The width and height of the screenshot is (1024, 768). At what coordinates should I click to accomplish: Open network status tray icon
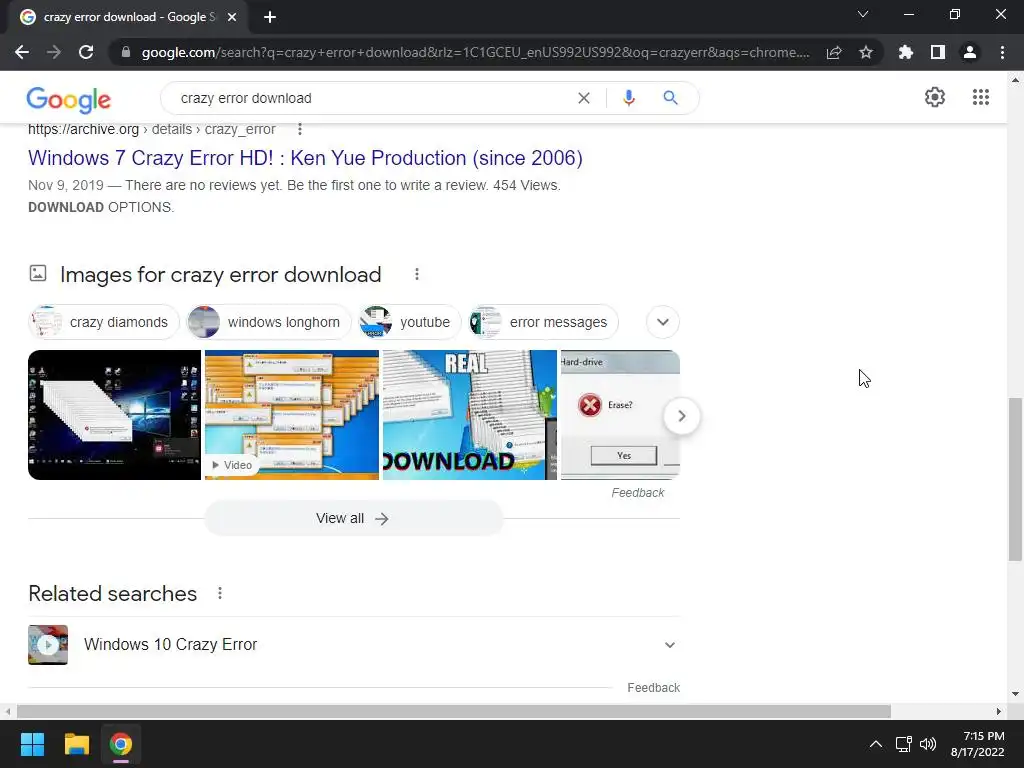903,744
